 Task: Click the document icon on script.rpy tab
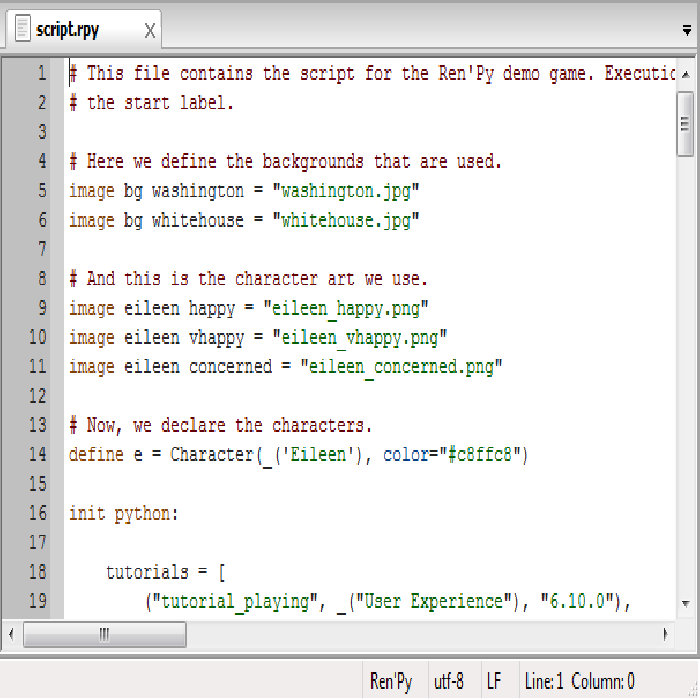23,28
